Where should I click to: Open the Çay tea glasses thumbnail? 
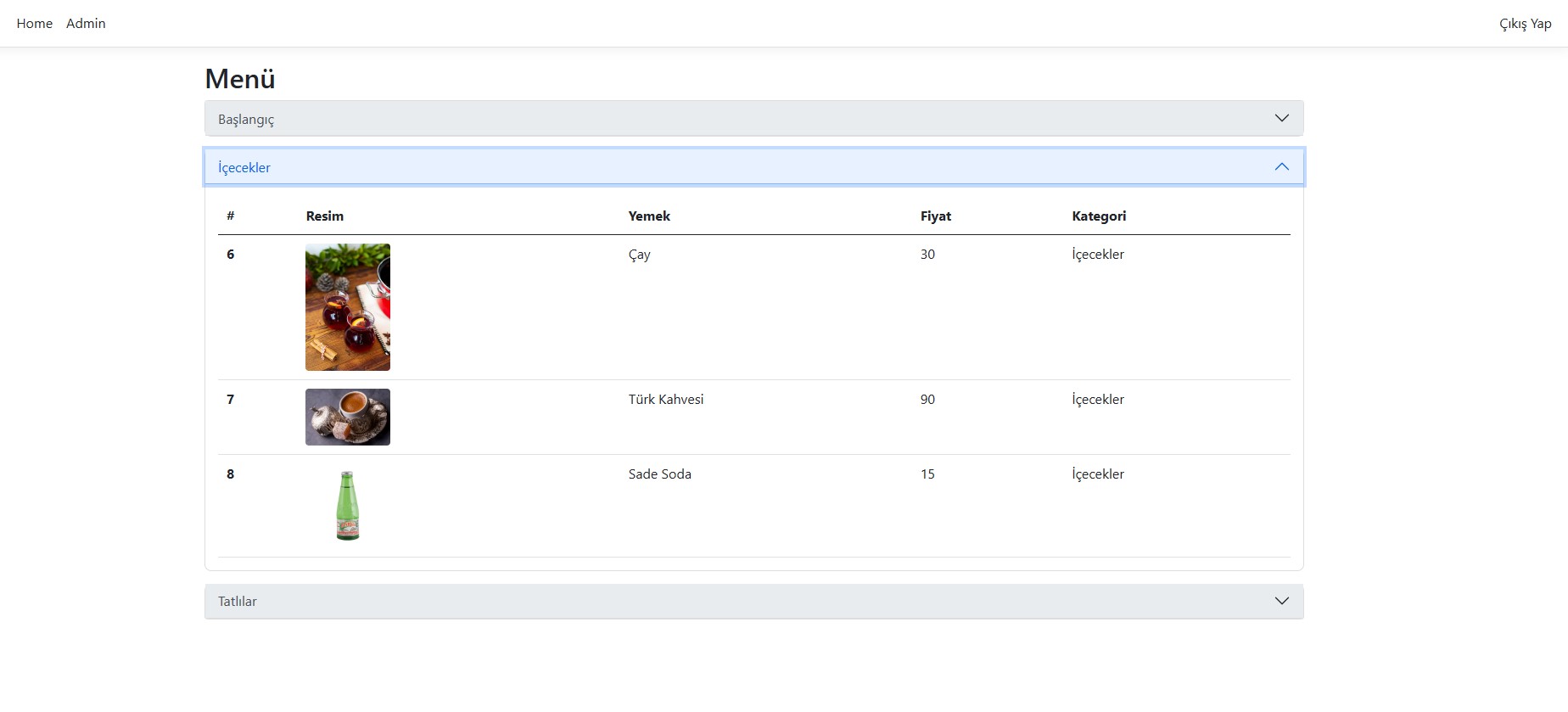[x=348, y=307]
